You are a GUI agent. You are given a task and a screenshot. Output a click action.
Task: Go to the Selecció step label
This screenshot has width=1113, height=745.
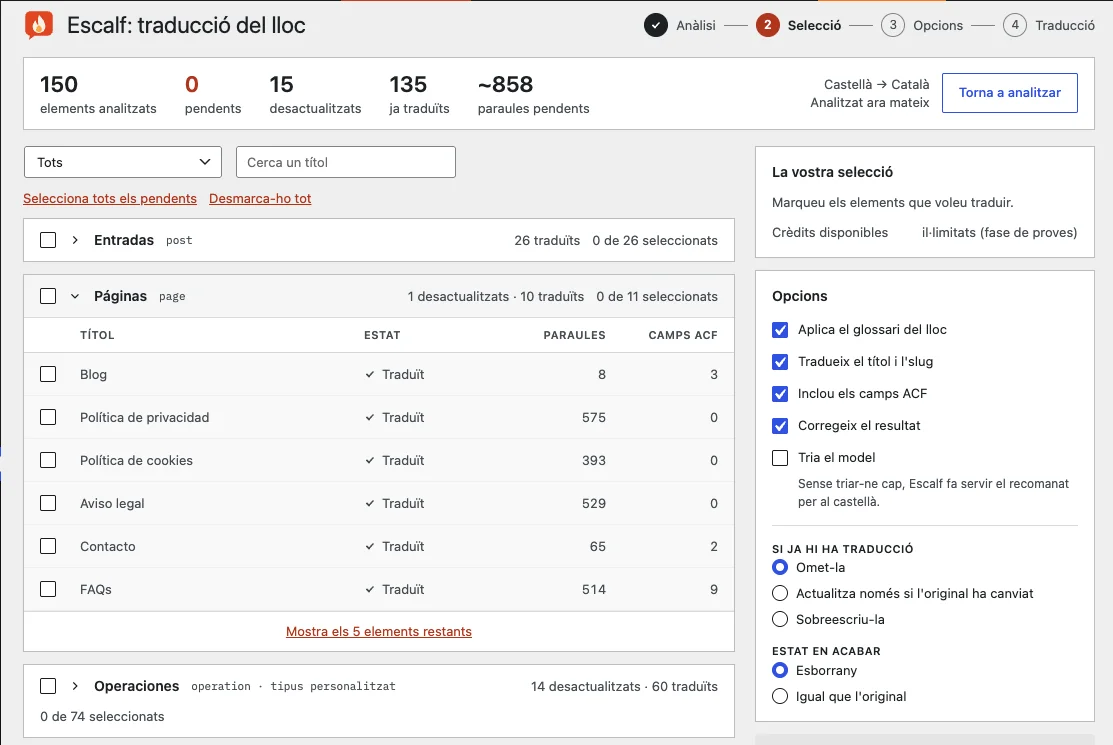coord(814,26)
